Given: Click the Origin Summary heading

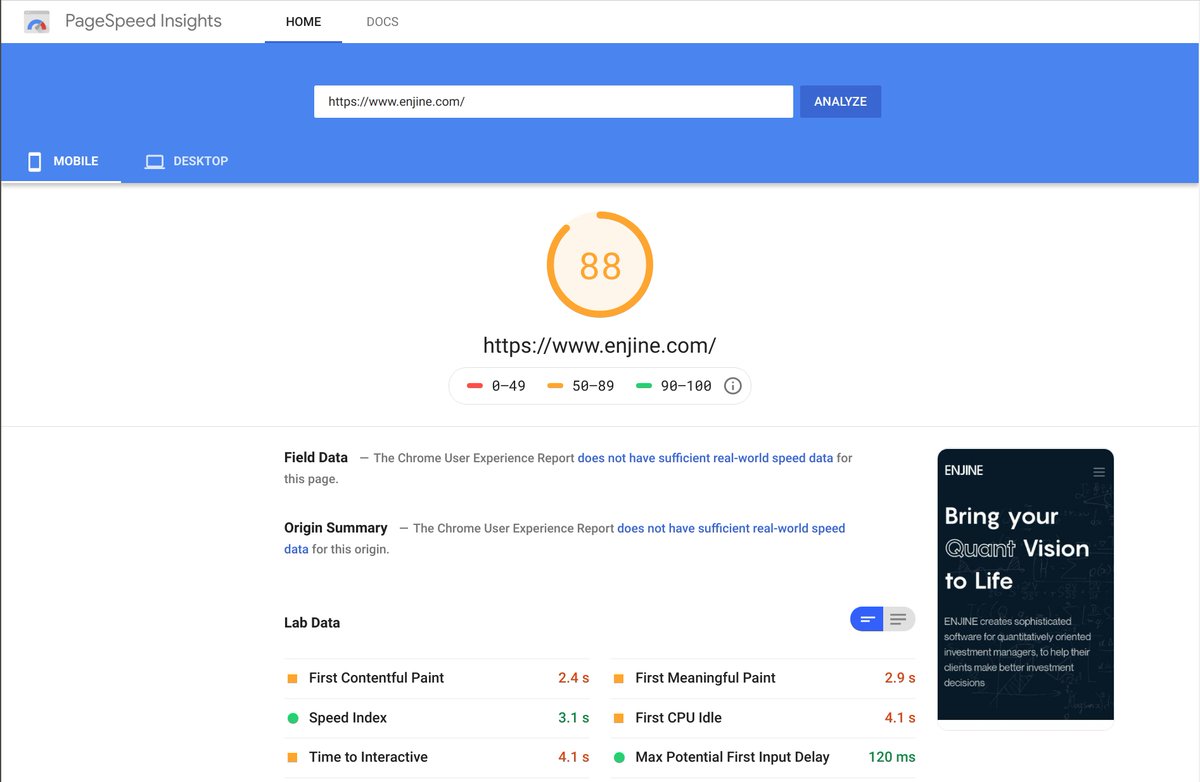Looking at the screenshot, I should 336,528.
